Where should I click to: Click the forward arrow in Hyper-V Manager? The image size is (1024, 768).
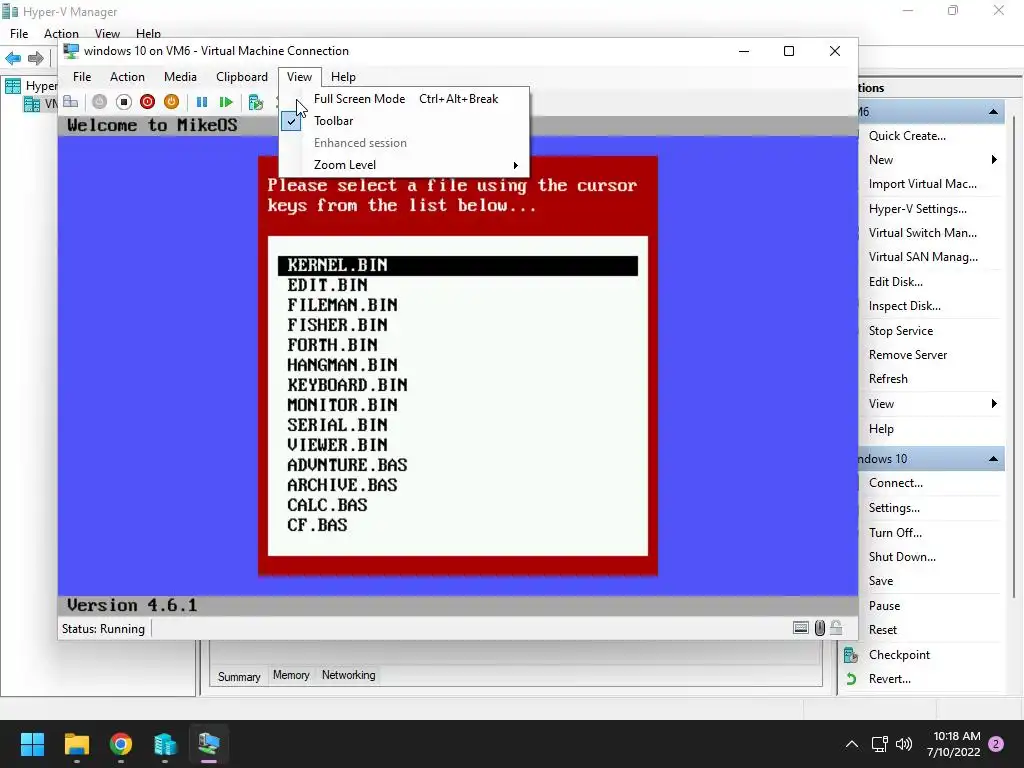pos(36,58)
